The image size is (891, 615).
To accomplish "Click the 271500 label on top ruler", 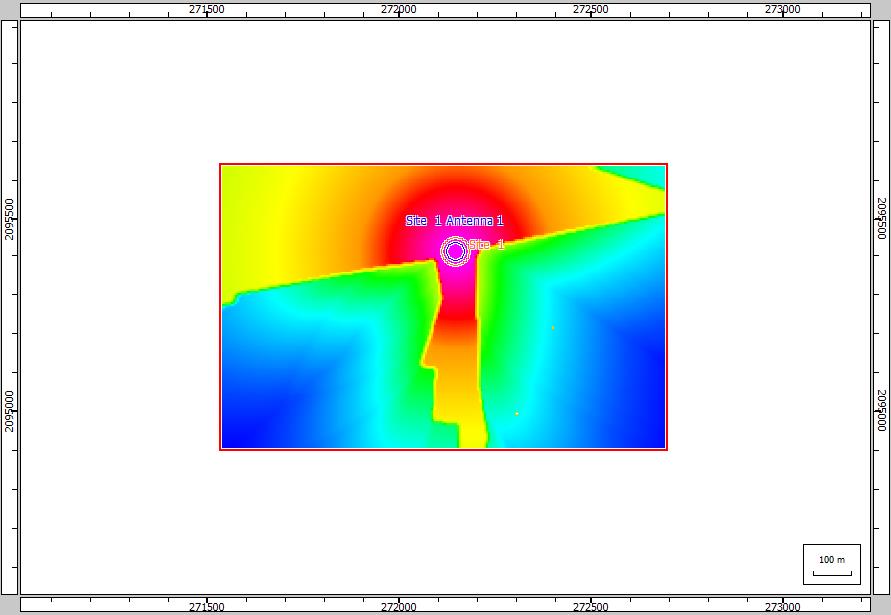I will click(207, 9).
